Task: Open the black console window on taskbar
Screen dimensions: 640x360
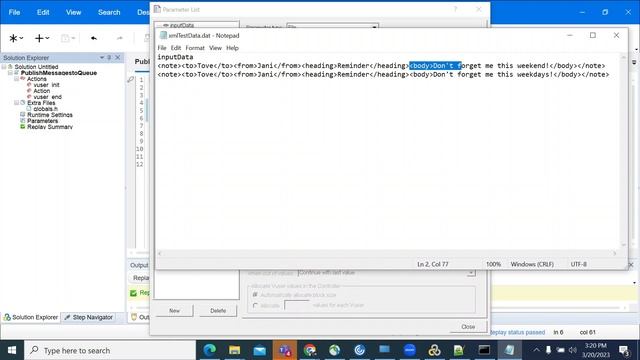Action: click(x=484, y=350)
